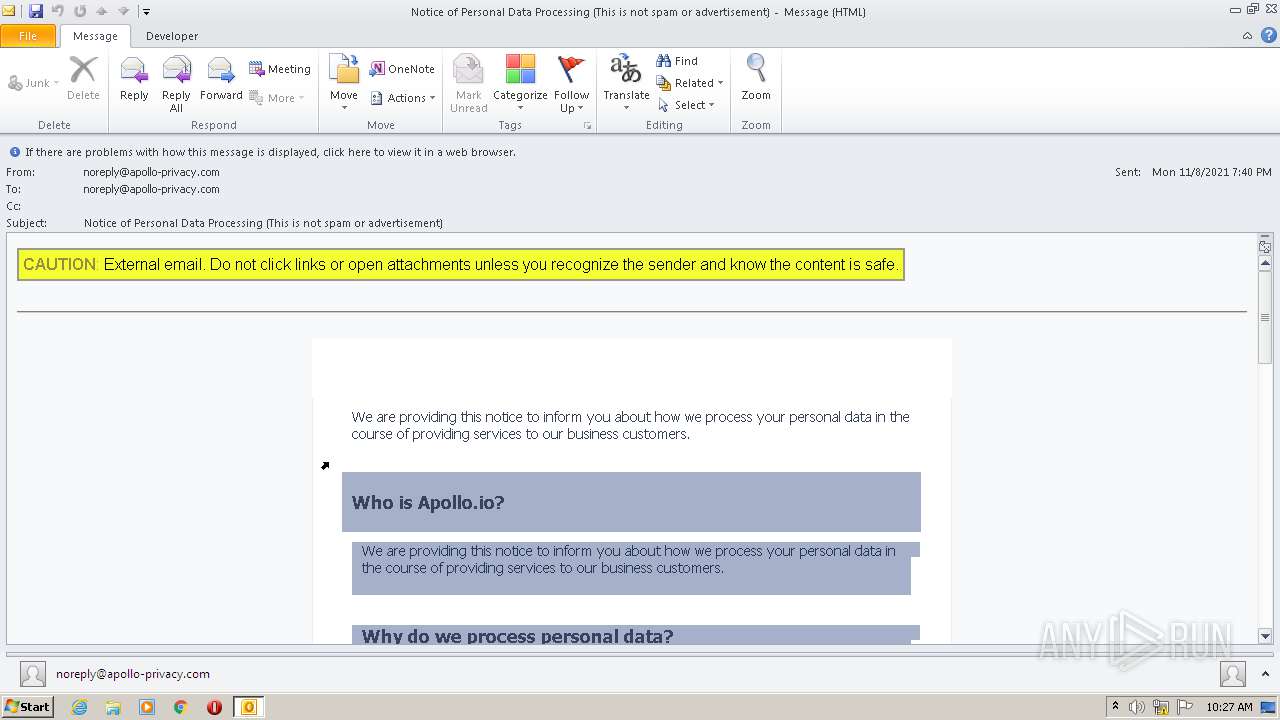
Task: Click Redo in Quick Access Toolbar
Action: point(80,11)
